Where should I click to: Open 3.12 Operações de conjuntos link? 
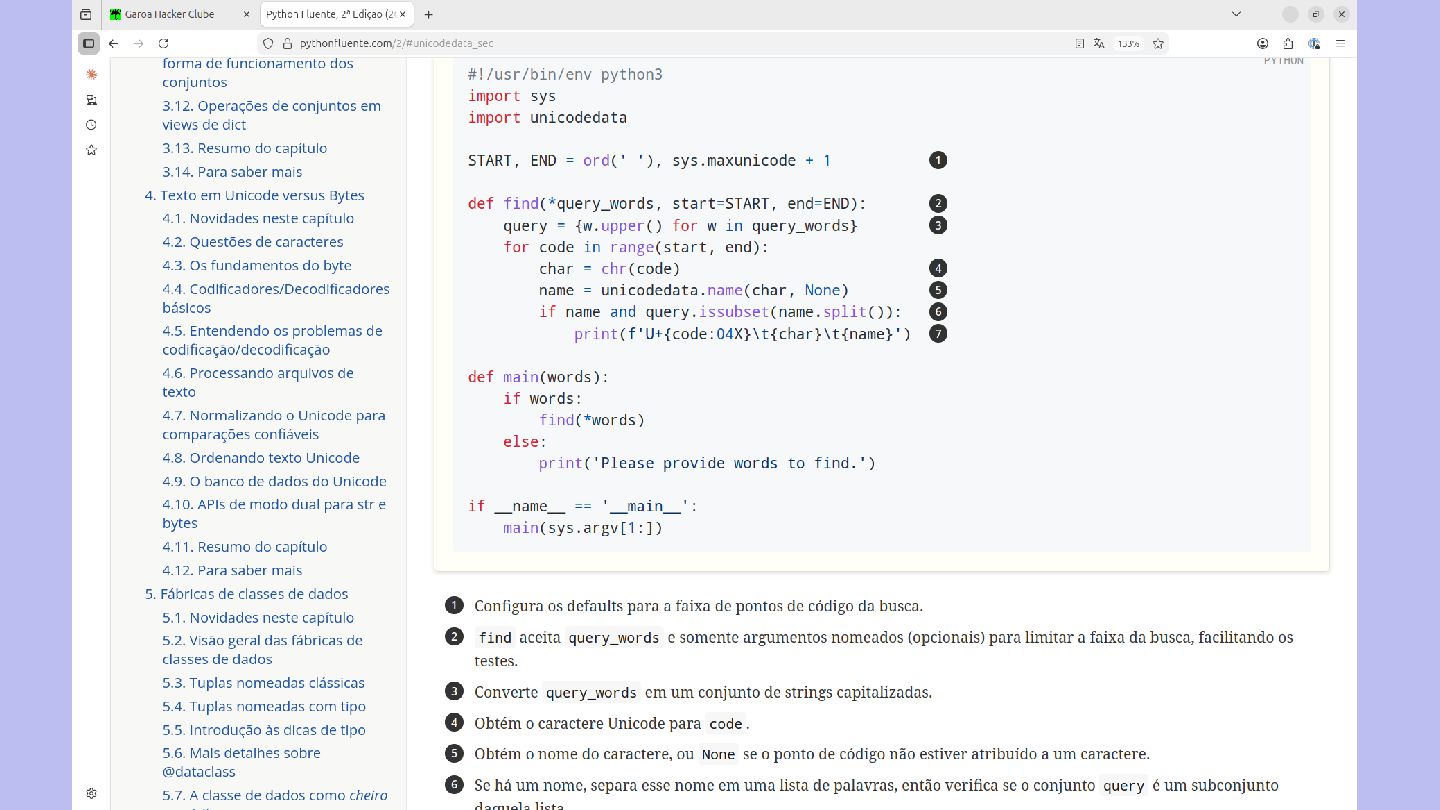point(271,115)
